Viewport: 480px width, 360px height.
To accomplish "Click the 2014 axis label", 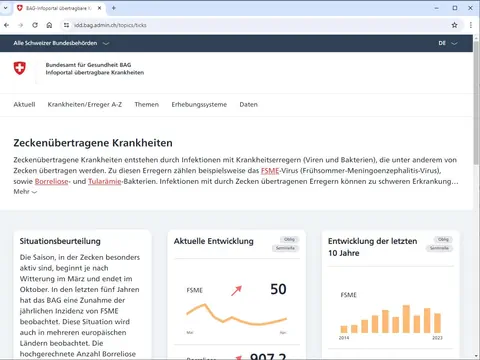I will [x=344, y=338].
